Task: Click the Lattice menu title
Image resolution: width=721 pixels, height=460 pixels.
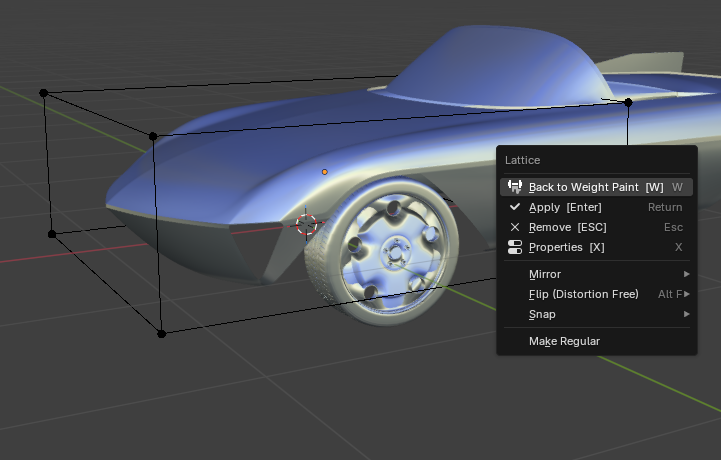Action: [x=522, y=160]
